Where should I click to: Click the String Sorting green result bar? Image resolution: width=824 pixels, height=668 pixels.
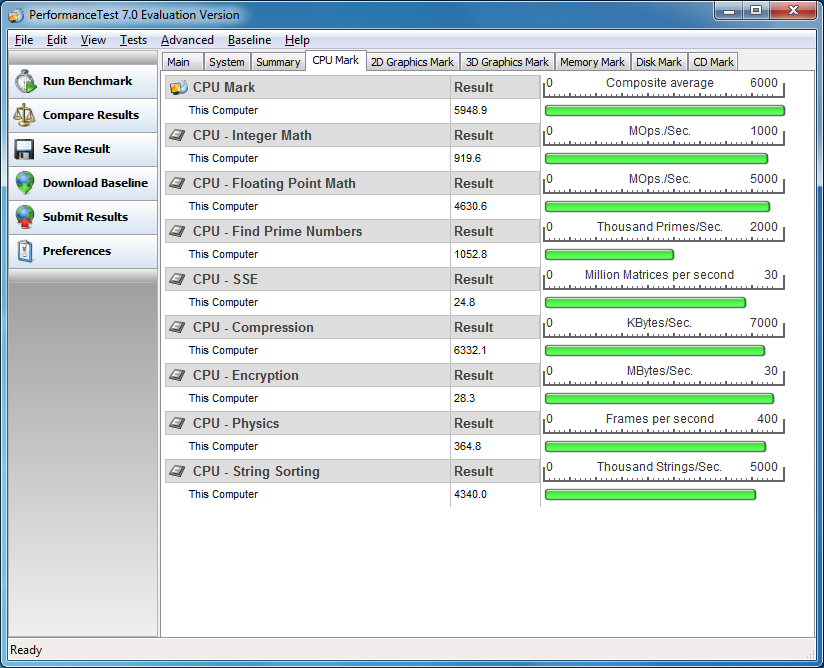click(x=650, y=494)
